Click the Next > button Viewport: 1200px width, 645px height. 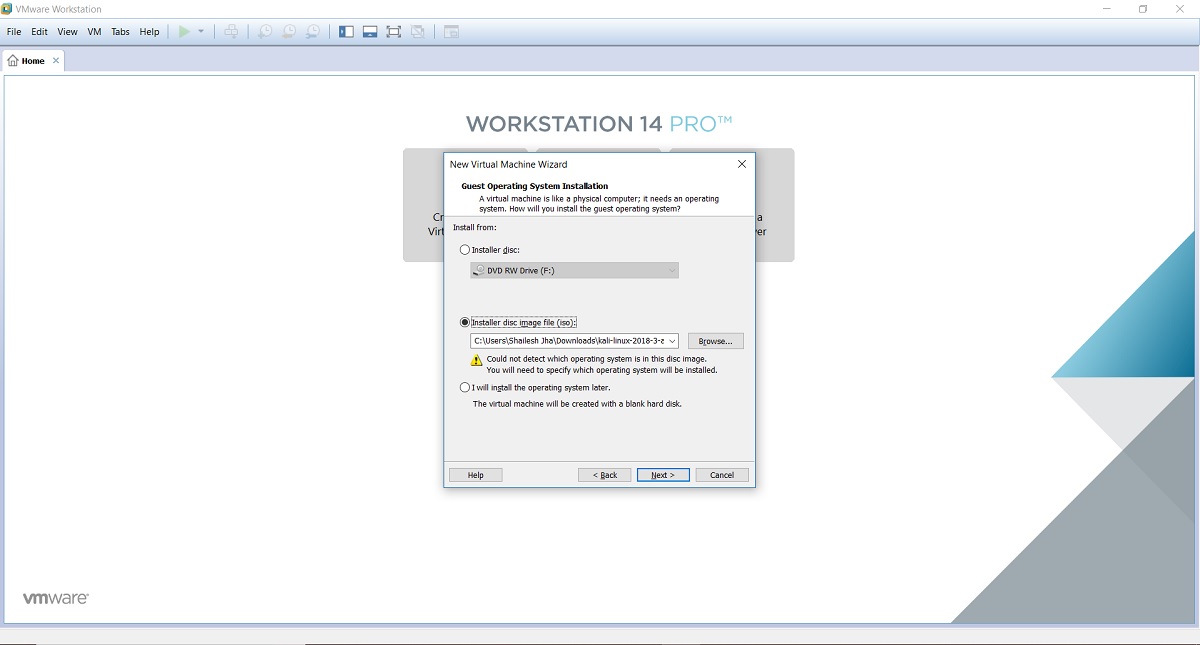tap(663, 475)
